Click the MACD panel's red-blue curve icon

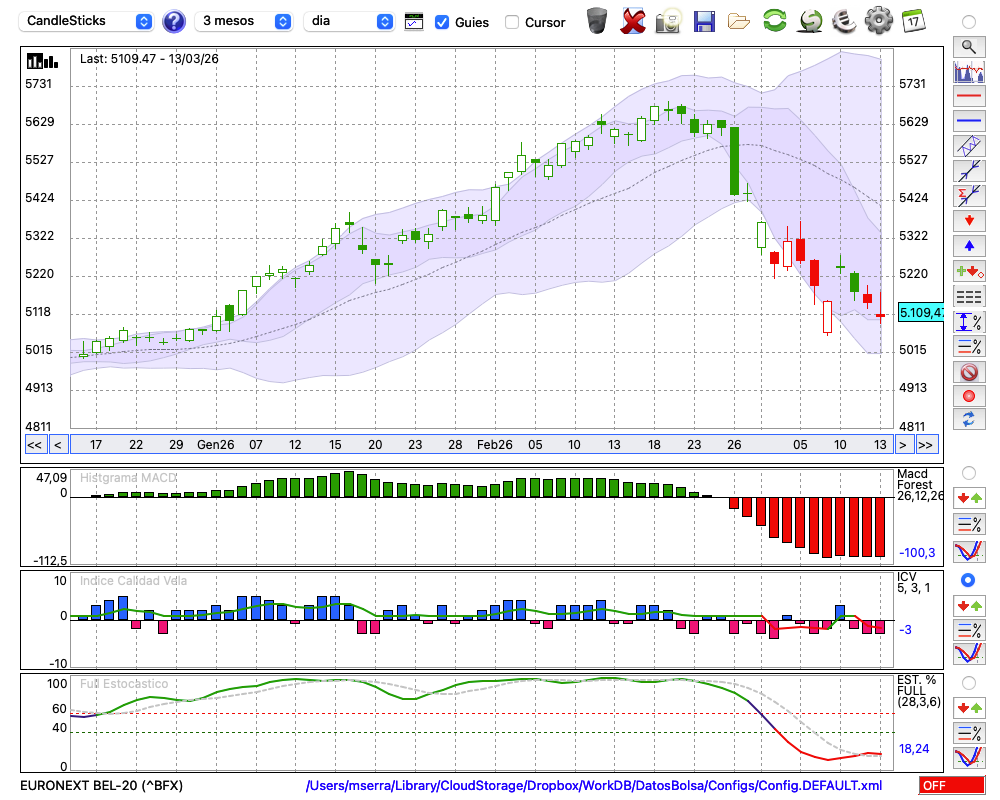coord(969,551)
